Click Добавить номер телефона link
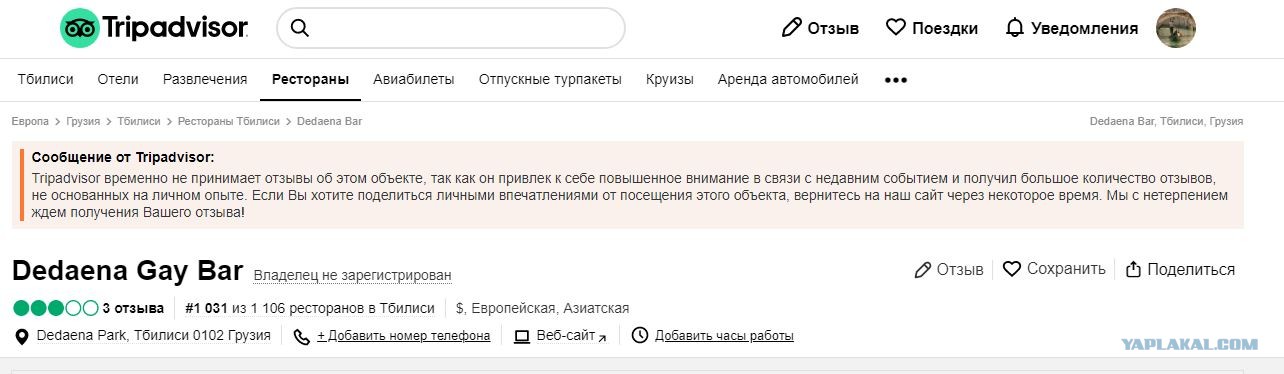 [x=403, y=336]
